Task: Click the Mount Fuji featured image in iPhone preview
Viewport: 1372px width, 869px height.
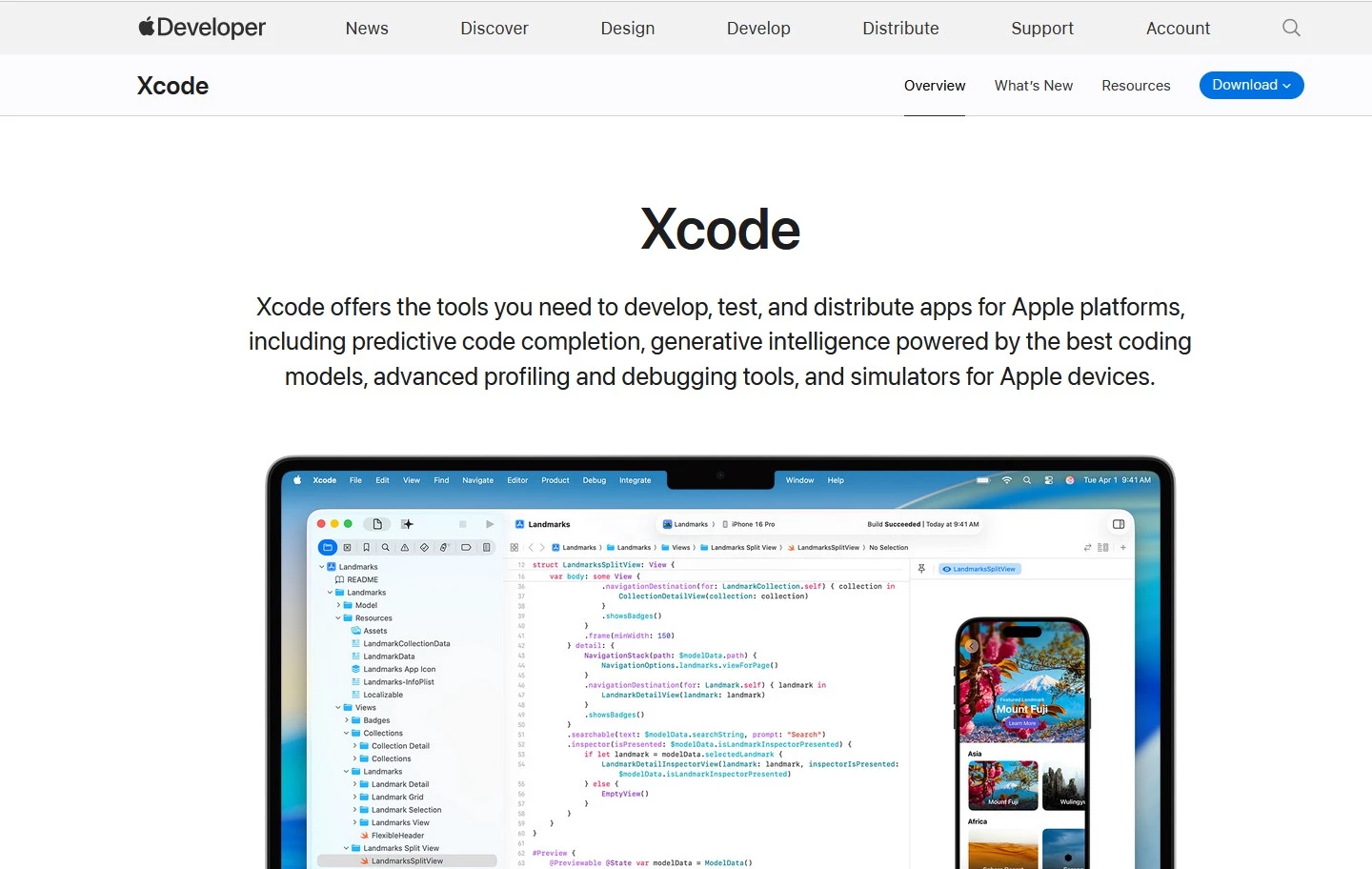Action: coord(1022,681)
